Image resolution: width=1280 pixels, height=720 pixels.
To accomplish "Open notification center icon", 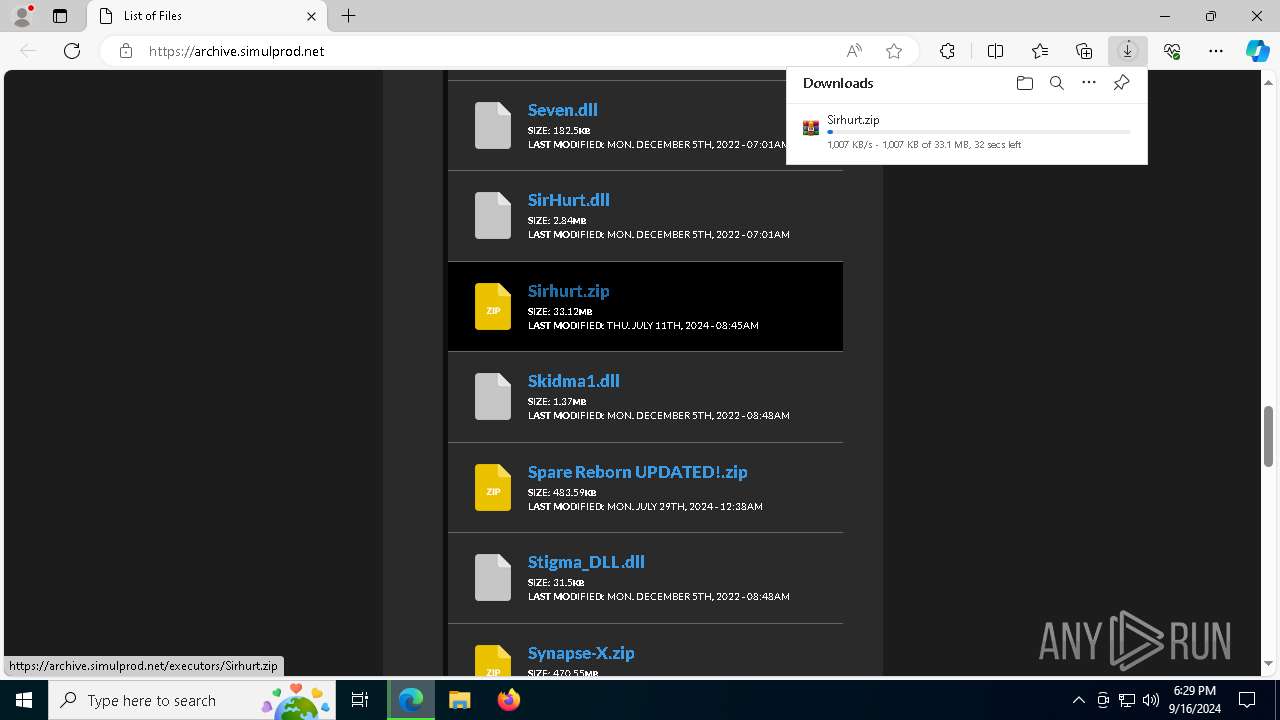I will [1247, 700].
